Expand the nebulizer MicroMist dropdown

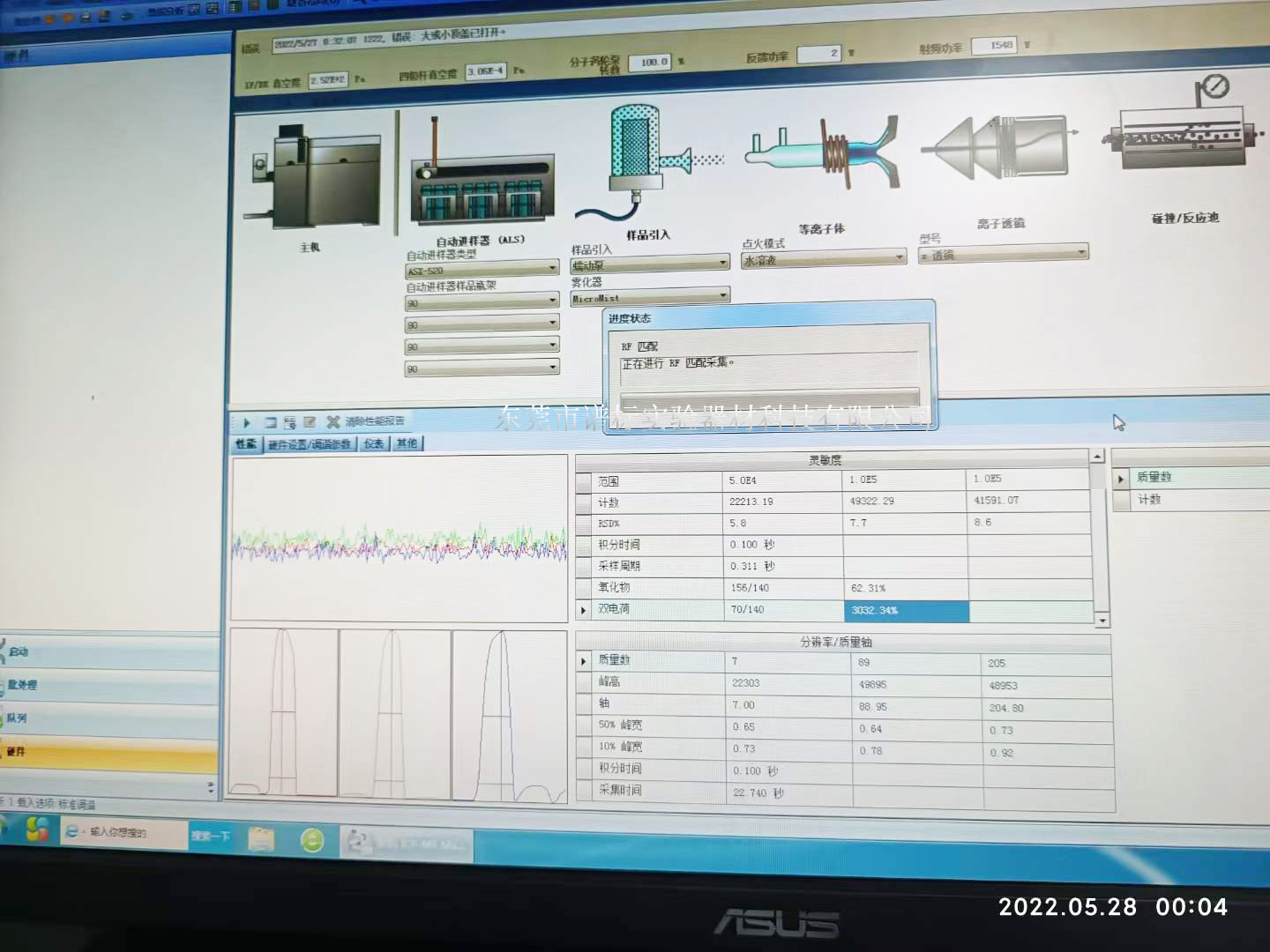coord(650,297)
